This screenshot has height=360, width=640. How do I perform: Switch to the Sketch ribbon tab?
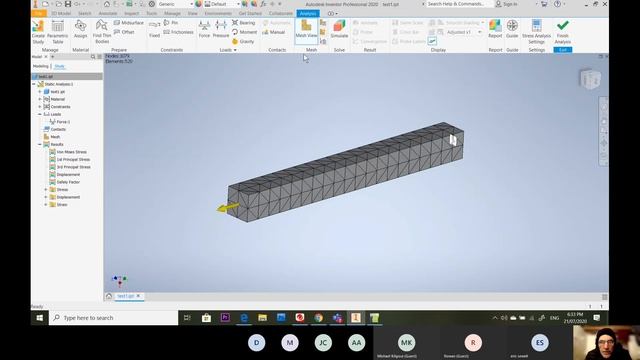point(84,13)
